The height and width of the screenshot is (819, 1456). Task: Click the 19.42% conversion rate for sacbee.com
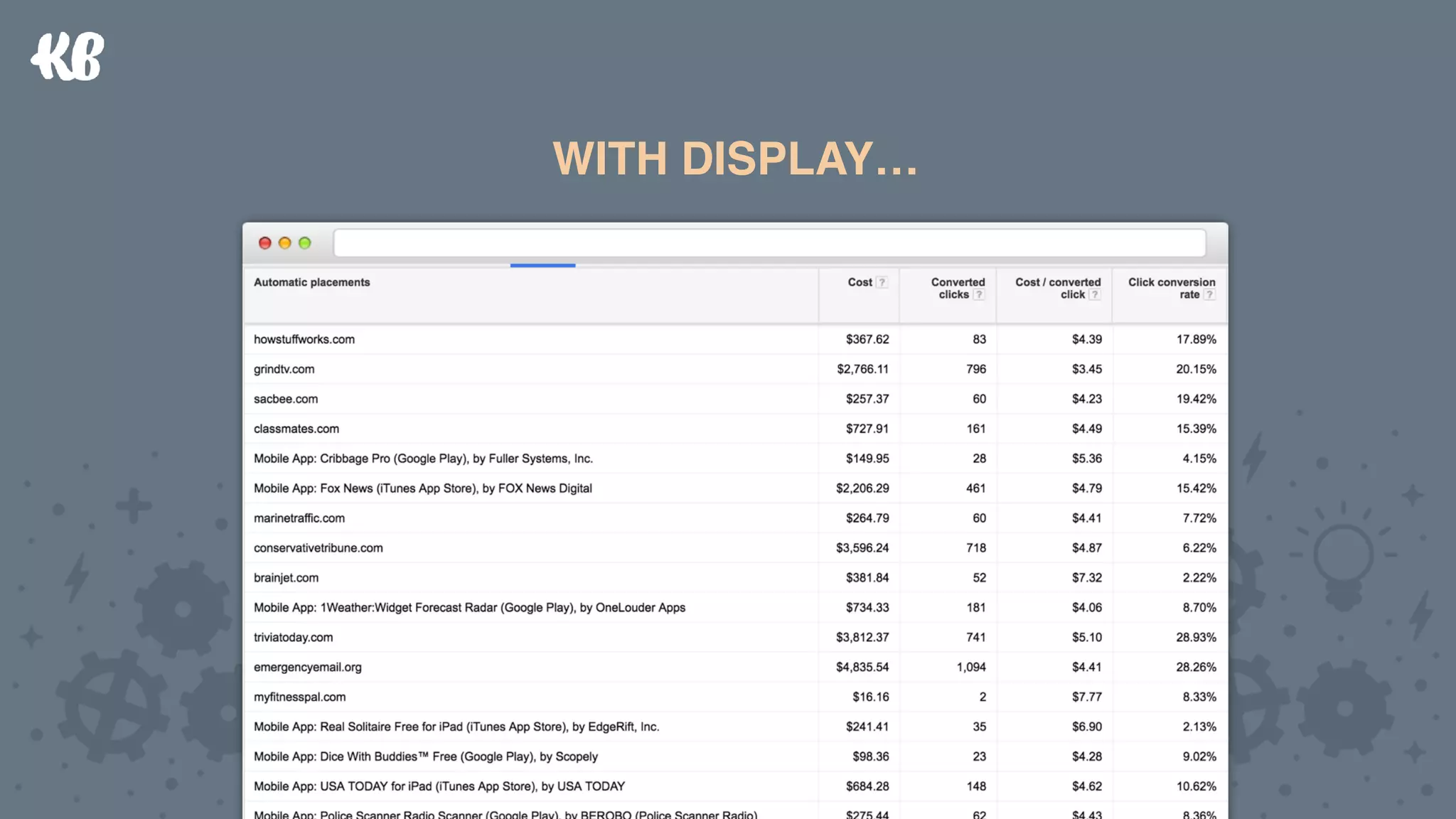[1196, 399]
